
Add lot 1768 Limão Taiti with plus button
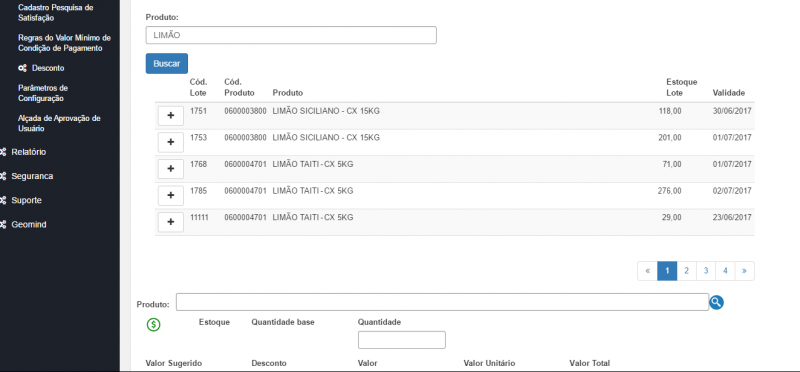click(x=170, y=169)
